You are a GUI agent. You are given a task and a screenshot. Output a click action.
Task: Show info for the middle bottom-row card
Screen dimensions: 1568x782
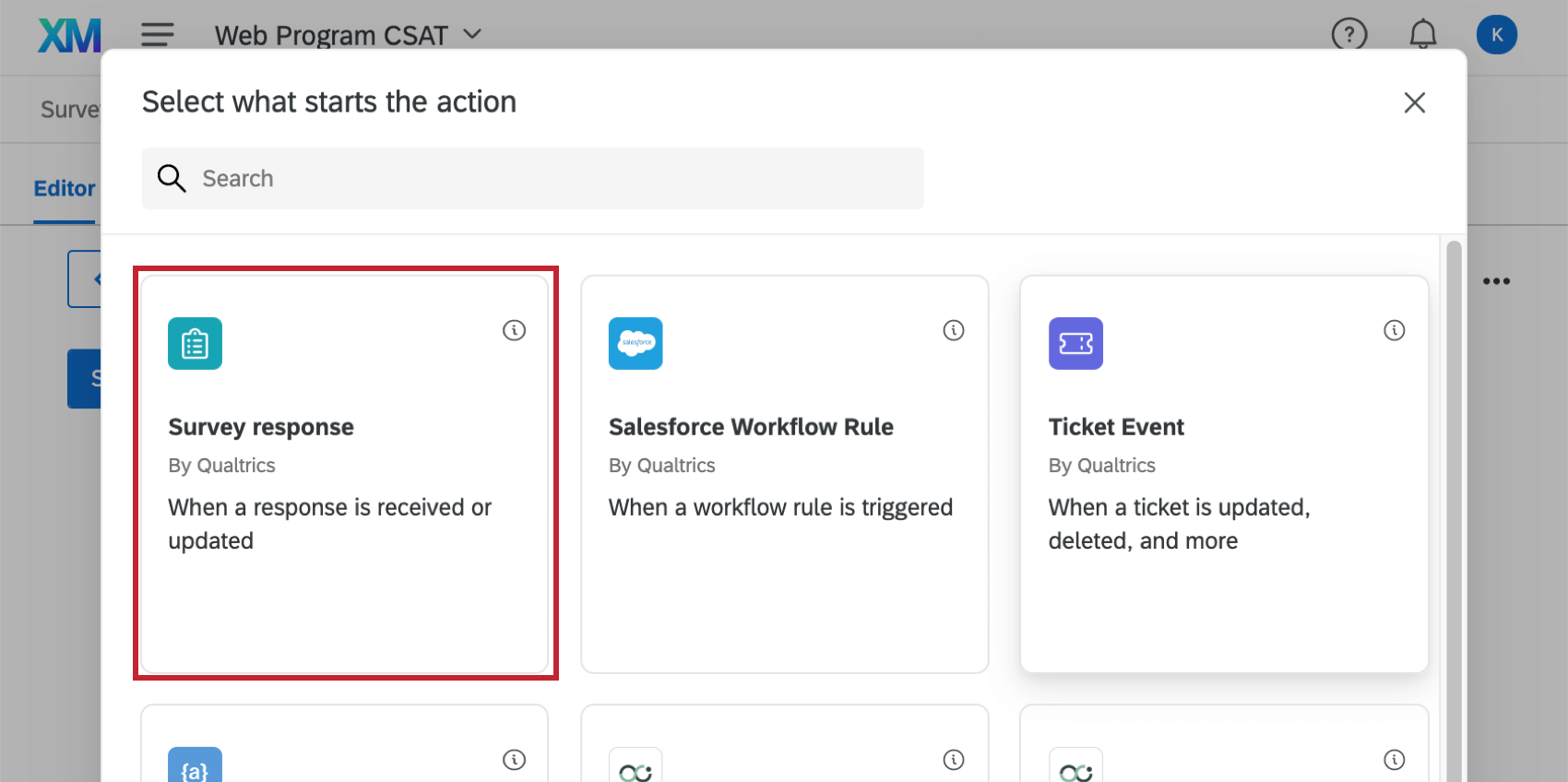click(954, 760)
